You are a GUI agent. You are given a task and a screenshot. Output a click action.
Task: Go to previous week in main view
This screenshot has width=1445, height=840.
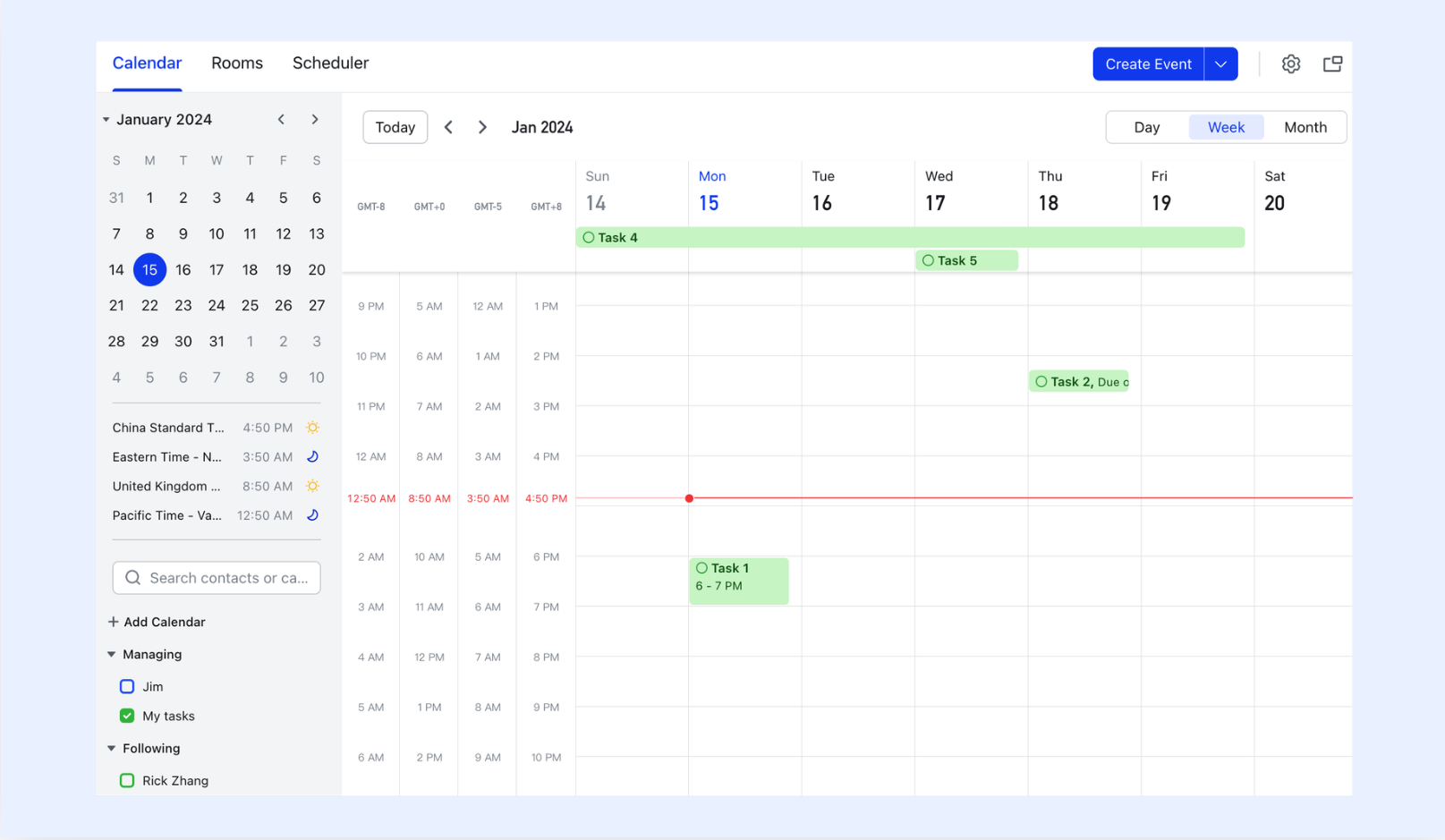(448, 127)
